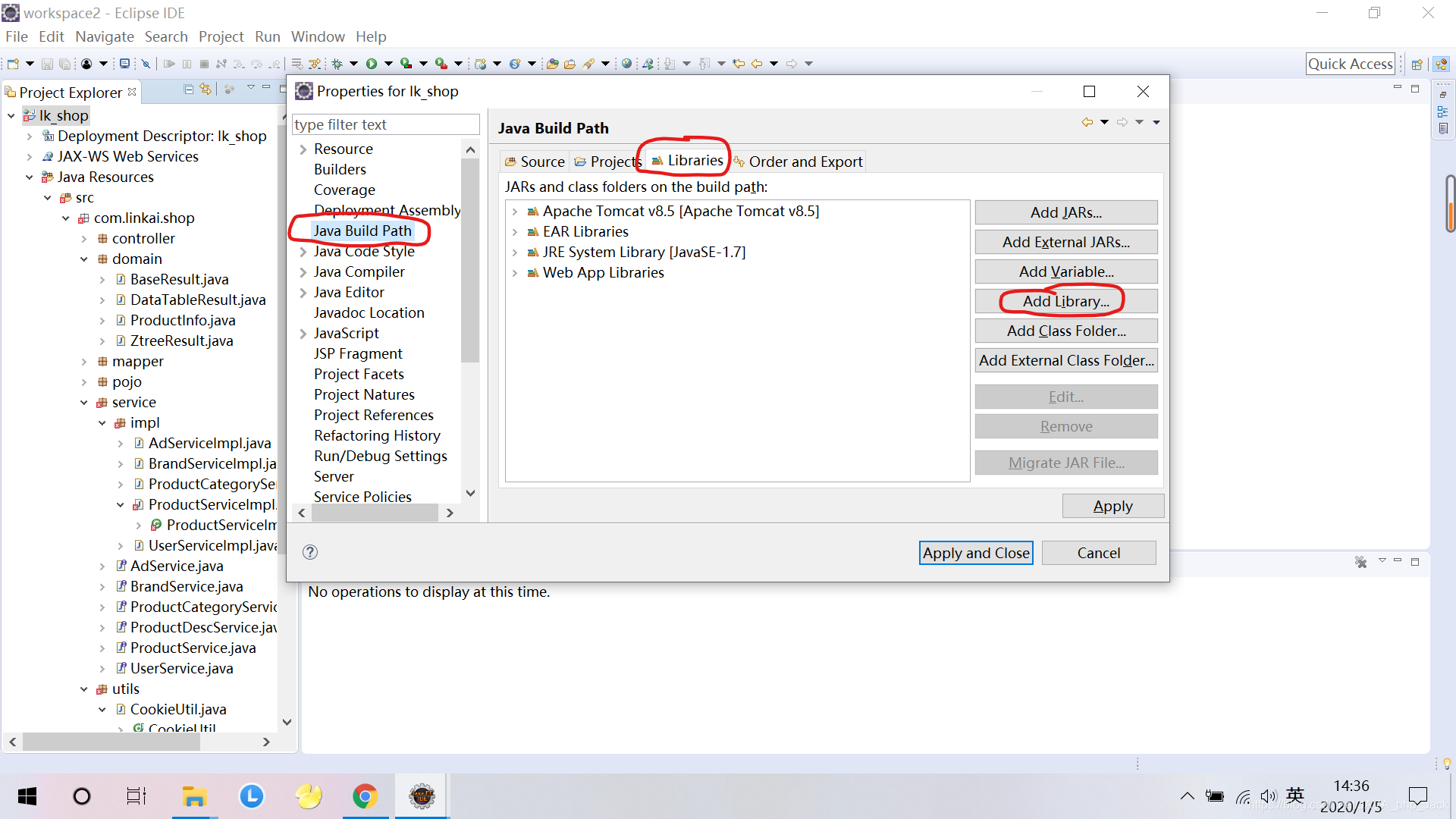Expand JRE System Library node
This screenshot has height=819, width=1456.
[x=515, y=253]
